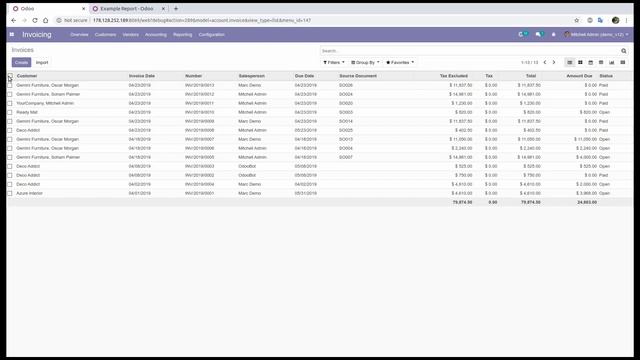The image size is (640, 360).
Task: Click the browser address bar URL
Action: 202,20
